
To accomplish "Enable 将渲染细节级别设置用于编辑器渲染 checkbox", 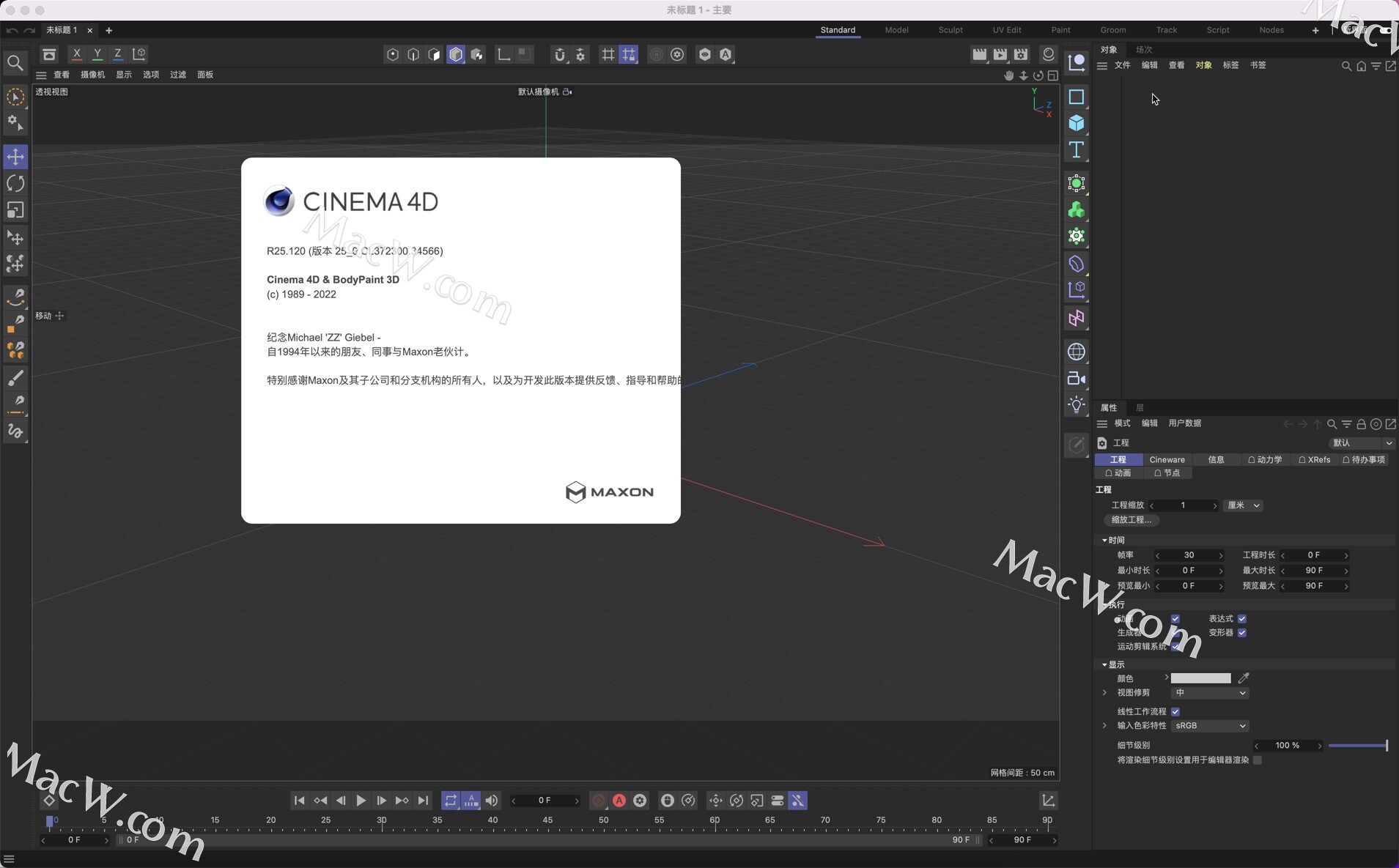I will click(x=1258, y=760).
